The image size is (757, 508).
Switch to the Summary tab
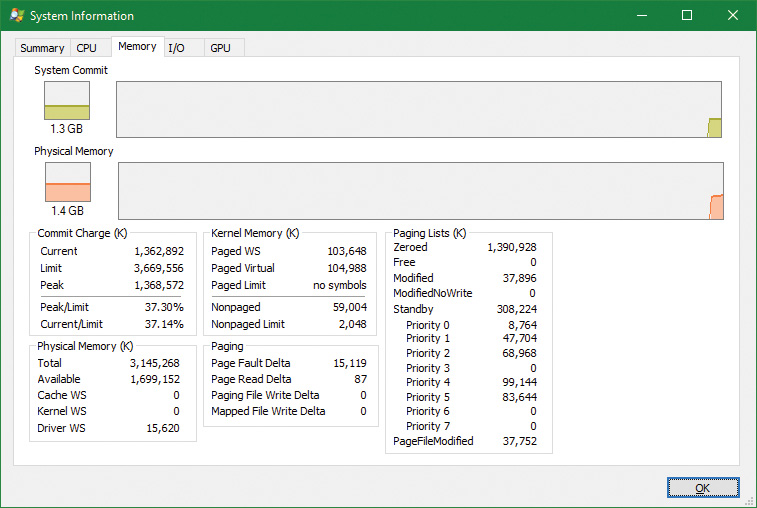click(x=42, y=48)
